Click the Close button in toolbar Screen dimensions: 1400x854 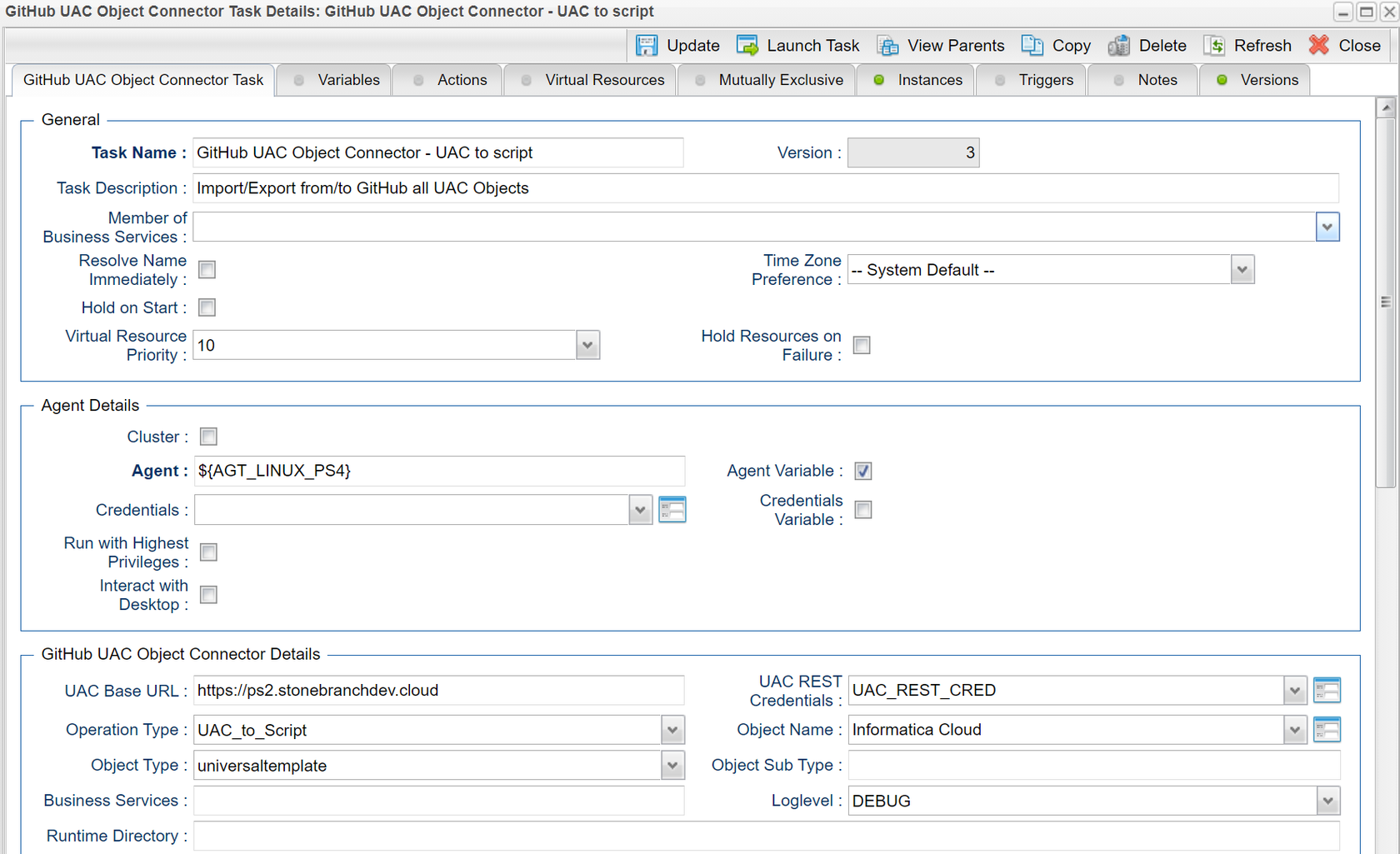[x=1345, y=46]
